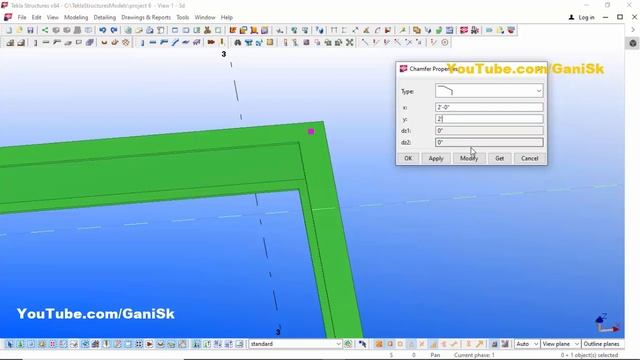Toggle the select grid switch
The image size is (640, 360).
coord(63,344)
